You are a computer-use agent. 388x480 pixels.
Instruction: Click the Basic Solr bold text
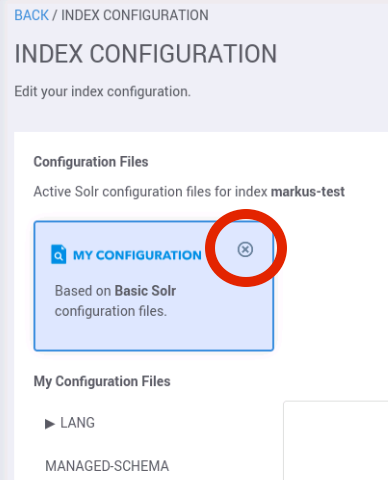click(145, 291)
